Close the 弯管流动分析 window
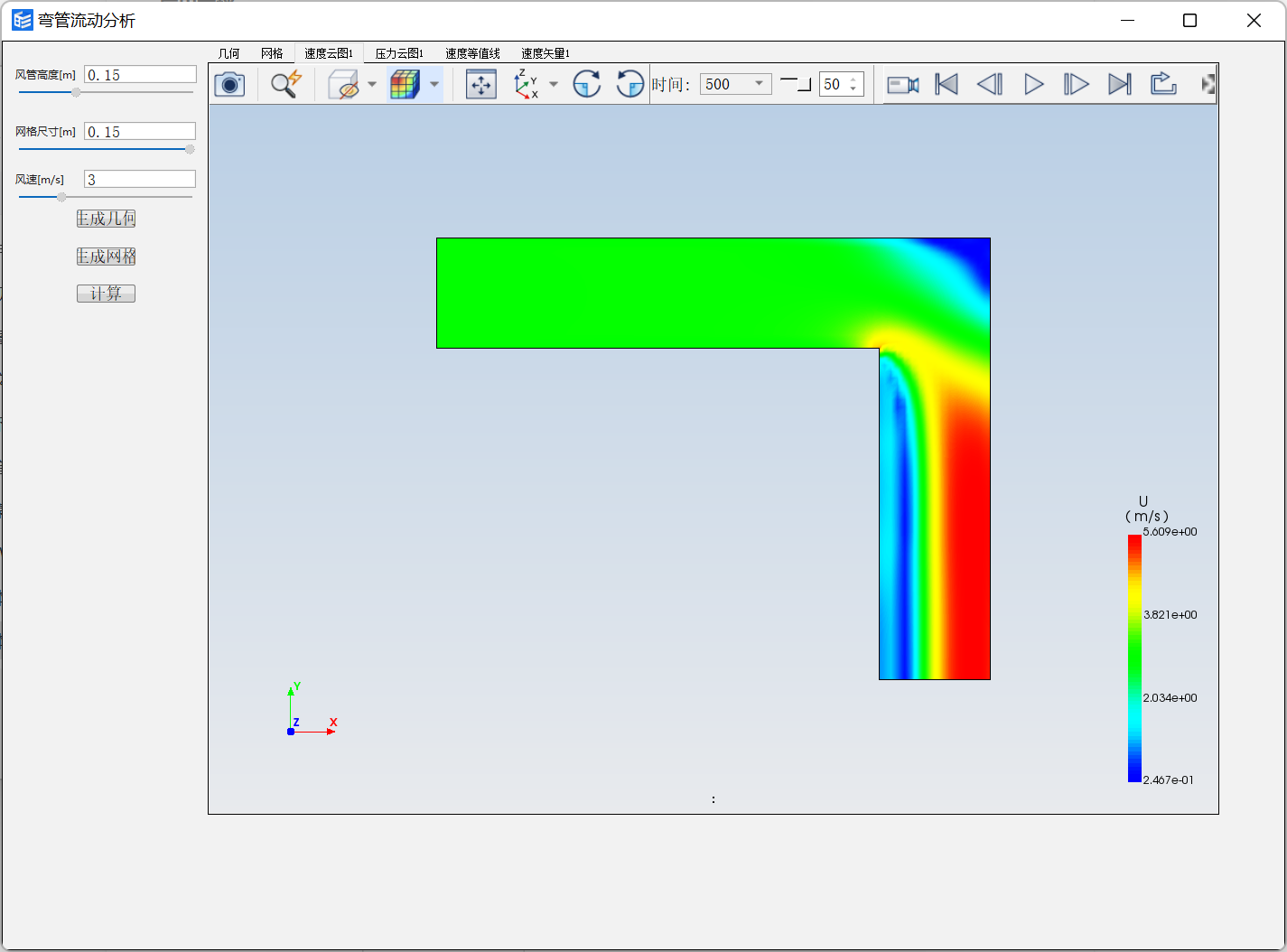This screenshot has width=1287, height=952. [x=1254, y=21]
